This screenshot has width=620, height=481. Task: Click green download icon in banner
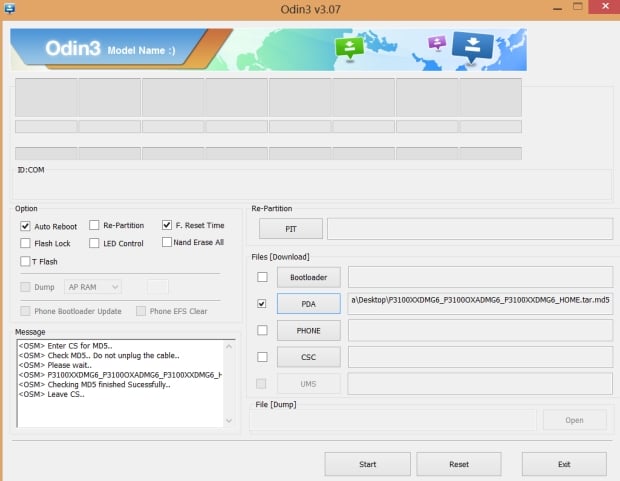coord(349,48)
